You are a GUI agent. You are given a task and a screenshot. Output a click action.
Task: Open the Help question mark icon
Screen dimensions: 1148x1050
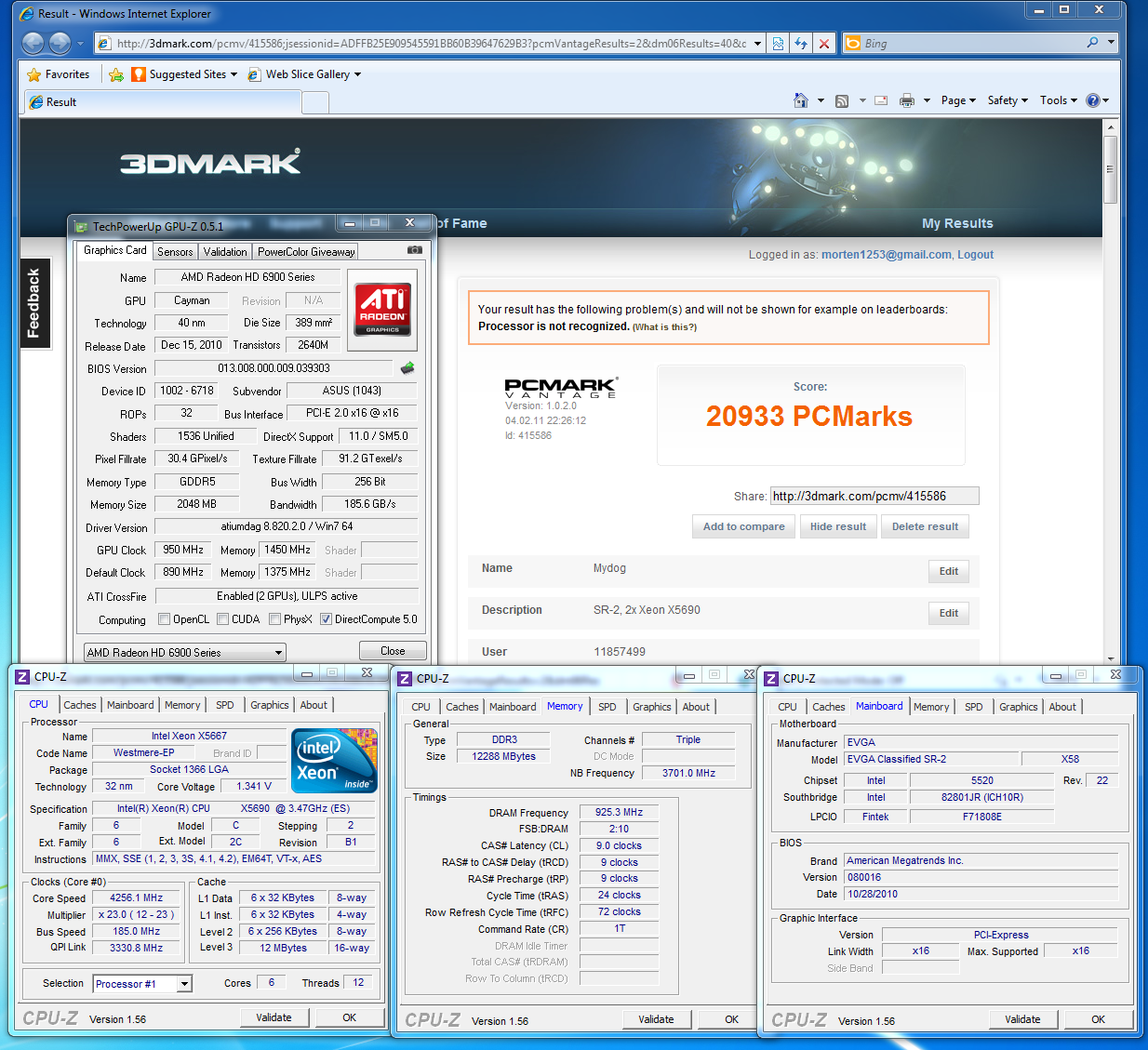[1093, 100]
